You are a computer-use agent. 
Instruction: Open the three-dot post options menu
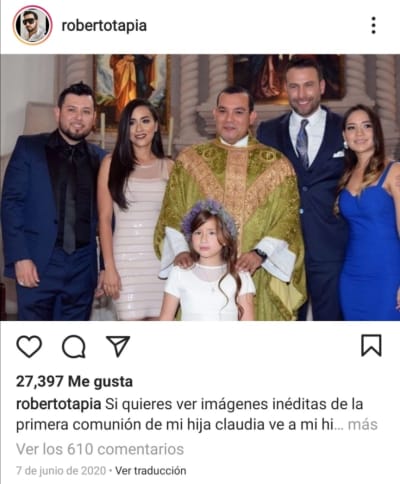coord(374,25)
